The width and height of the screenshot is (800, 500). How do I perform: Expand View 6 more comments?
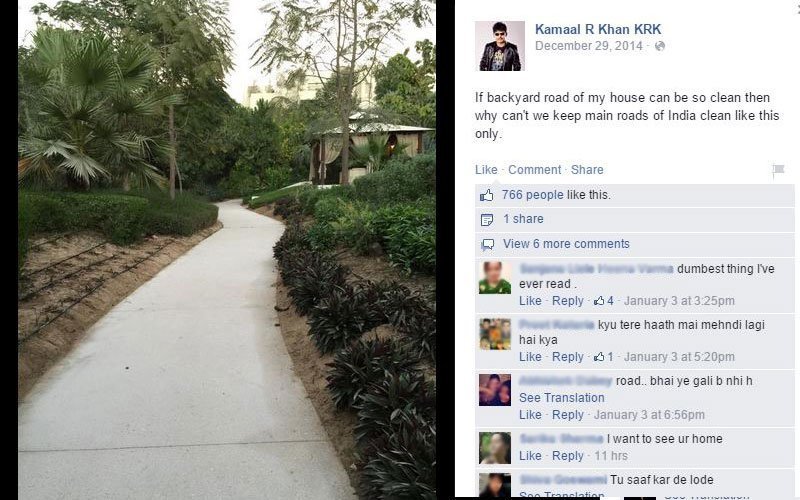point(566,244)
